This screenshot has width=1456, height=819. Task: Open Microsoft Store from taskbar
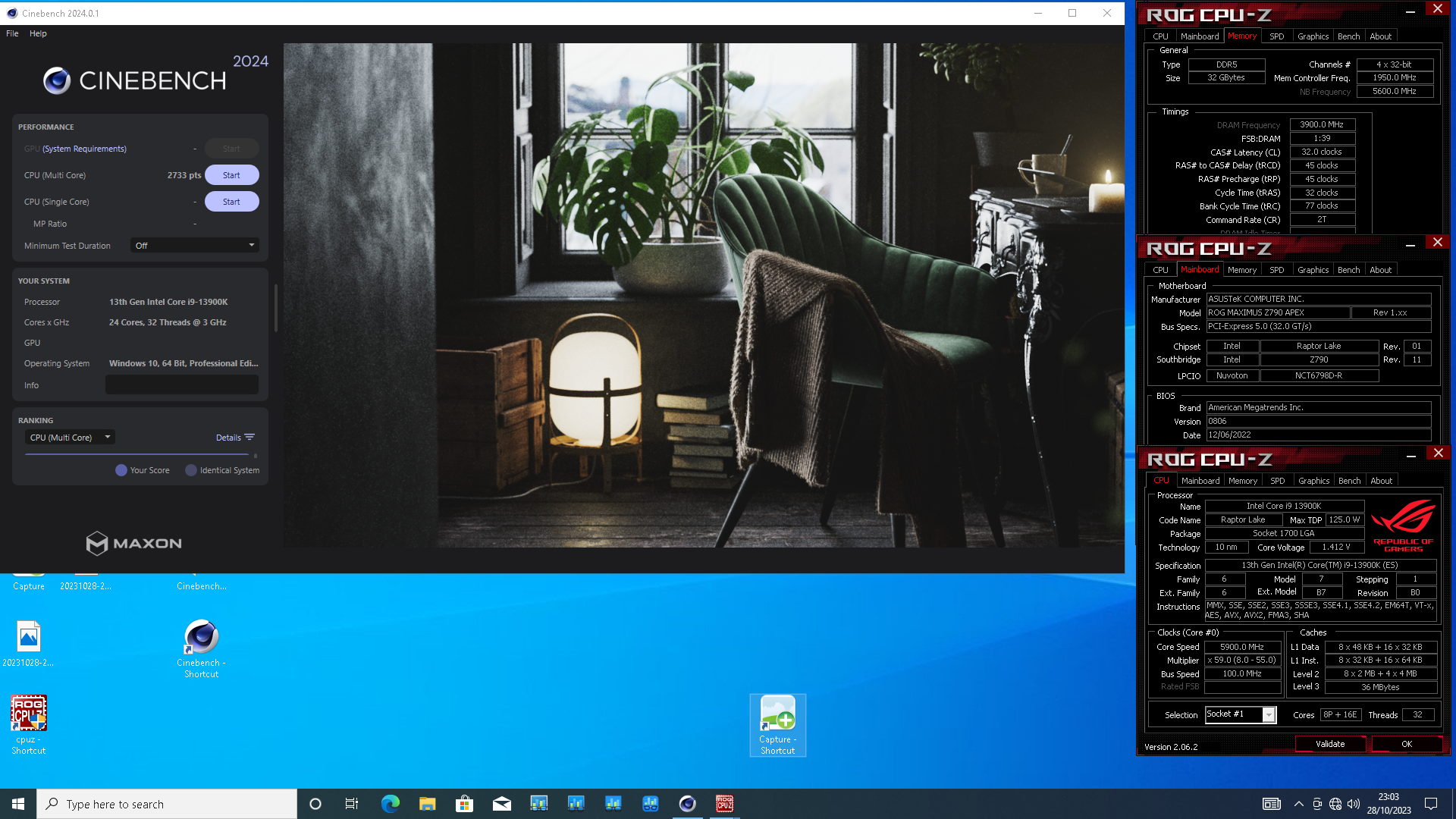pos(464,804)
